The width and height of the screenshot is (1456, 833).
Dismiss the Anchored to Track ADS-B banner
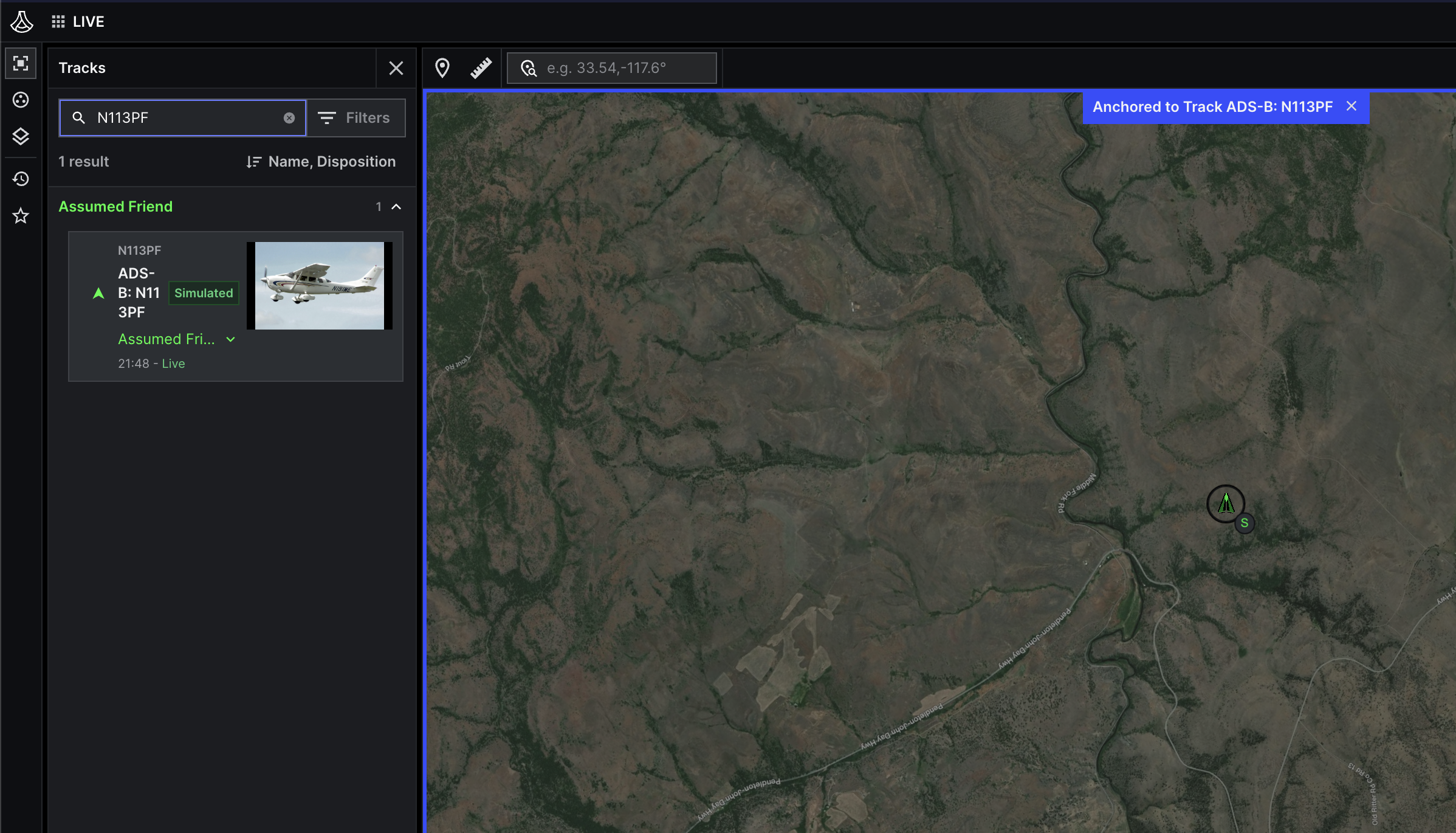click(x=1351, y=106)
